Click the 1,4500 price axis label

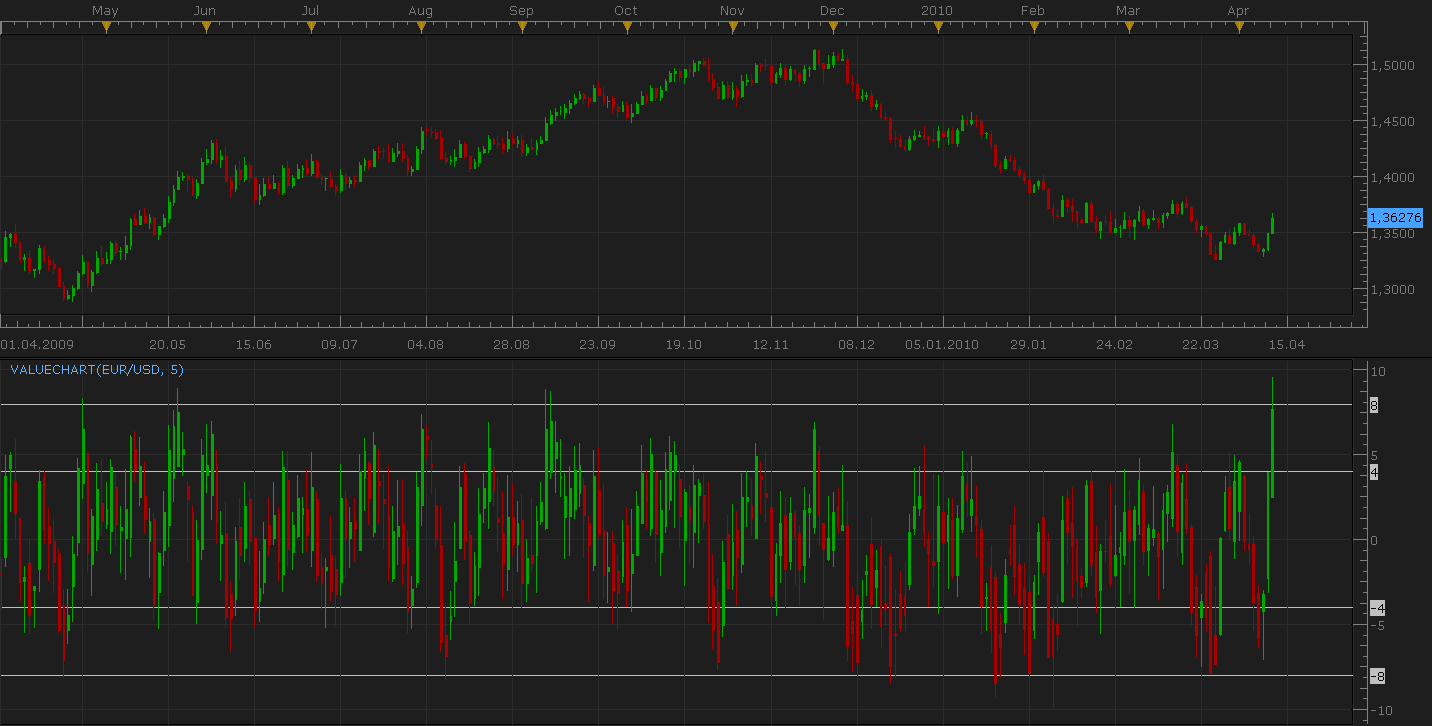click(x=1391, y=122)
